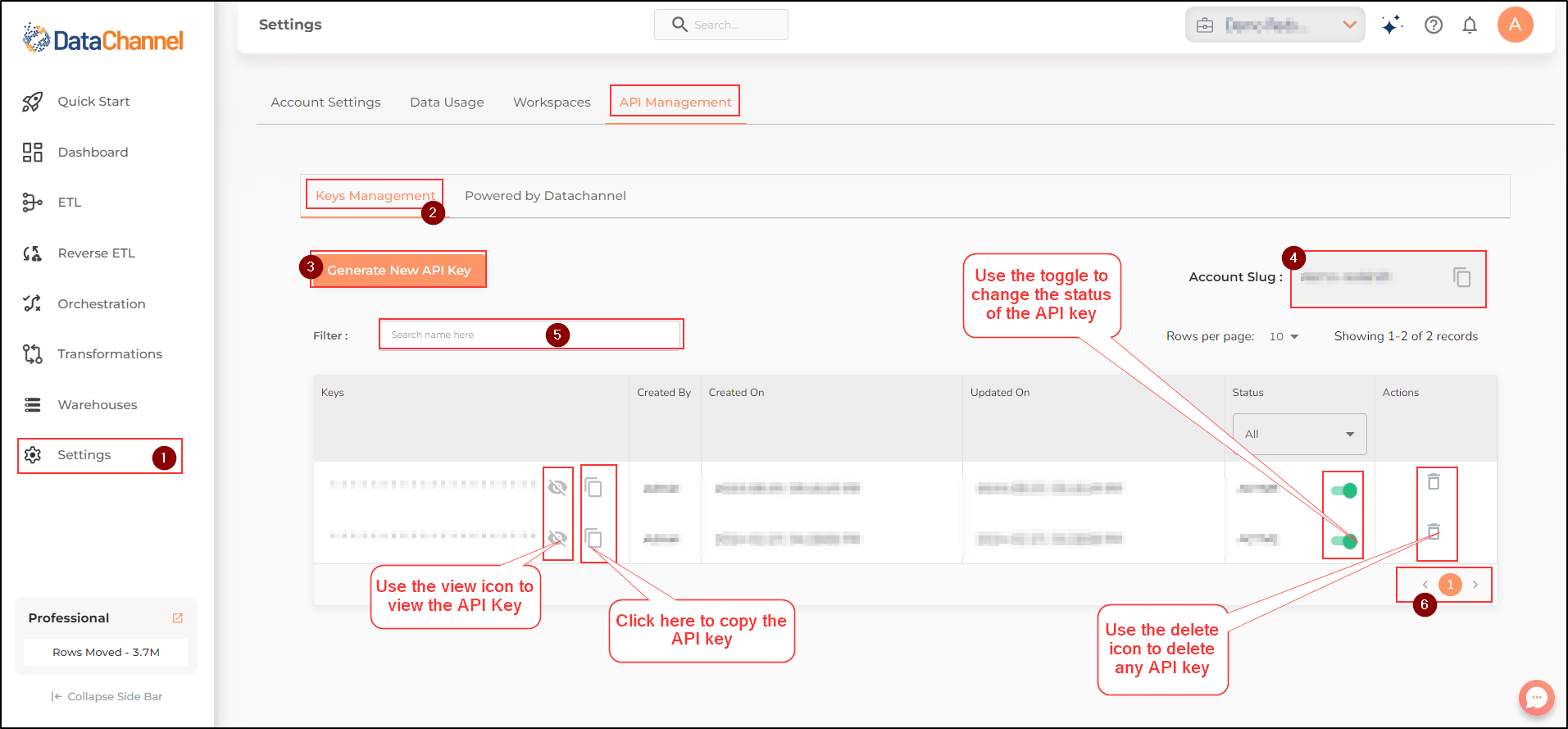Click the Updated On column header
This screenshot has height=729, width=1568.
(1000, 393)
